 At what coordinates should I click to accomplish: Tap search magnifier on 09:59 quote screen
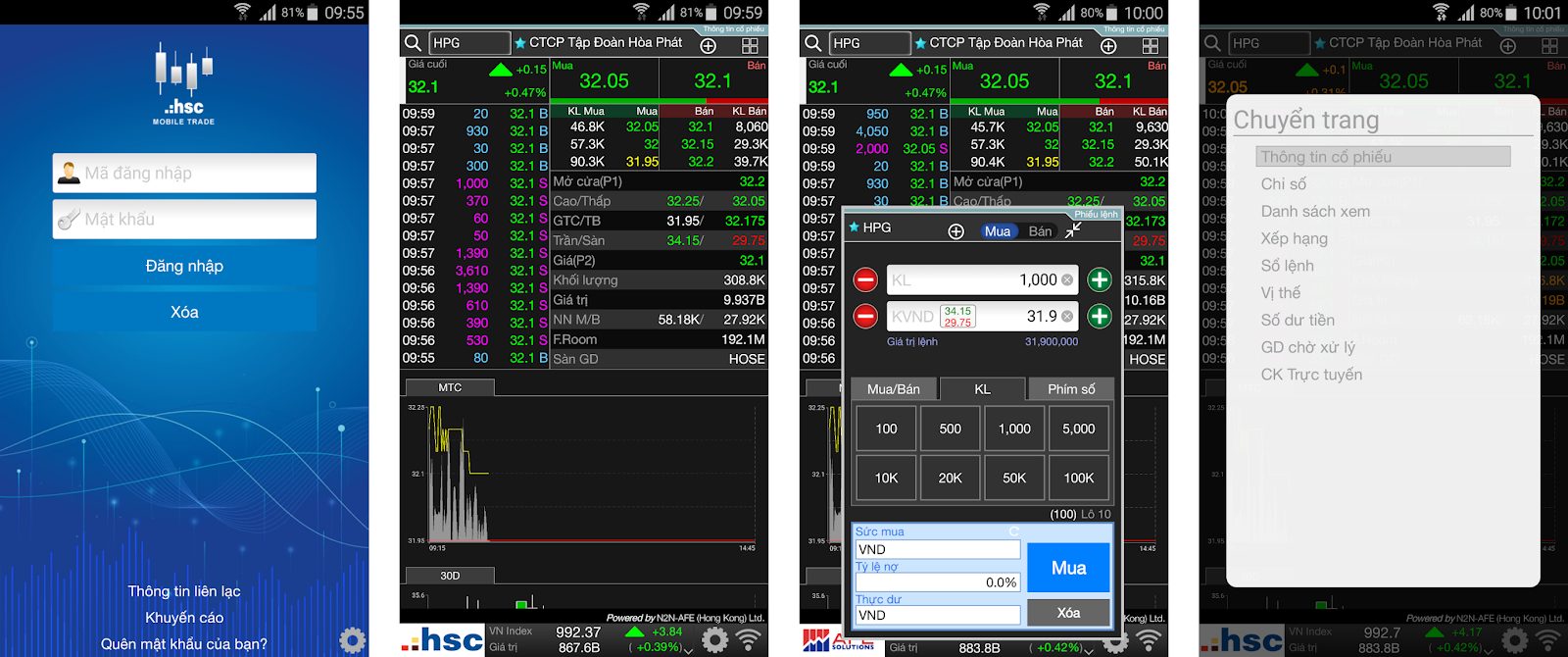pos(414,43)
